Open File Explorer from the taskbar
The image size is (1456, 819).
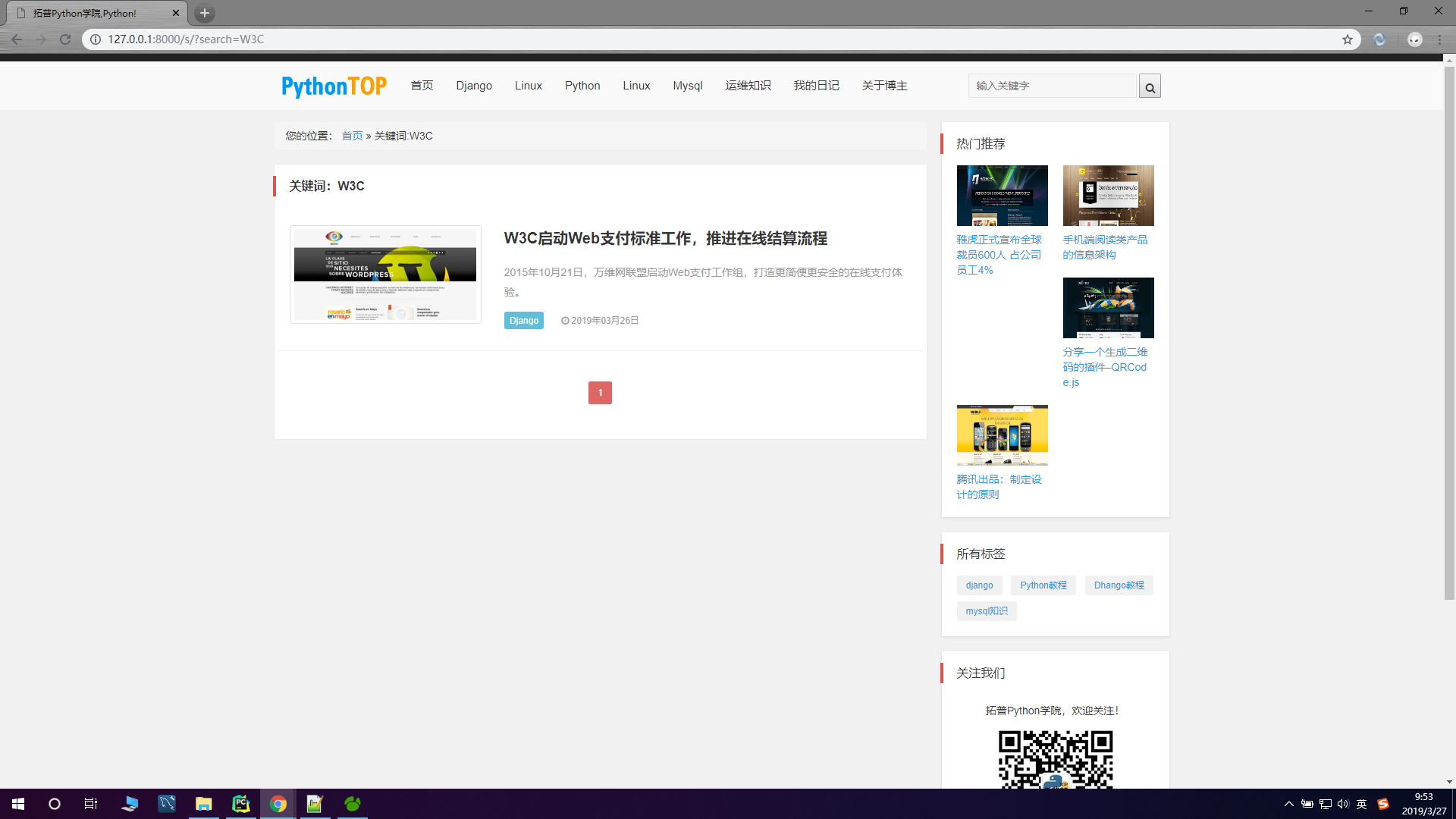203,804
